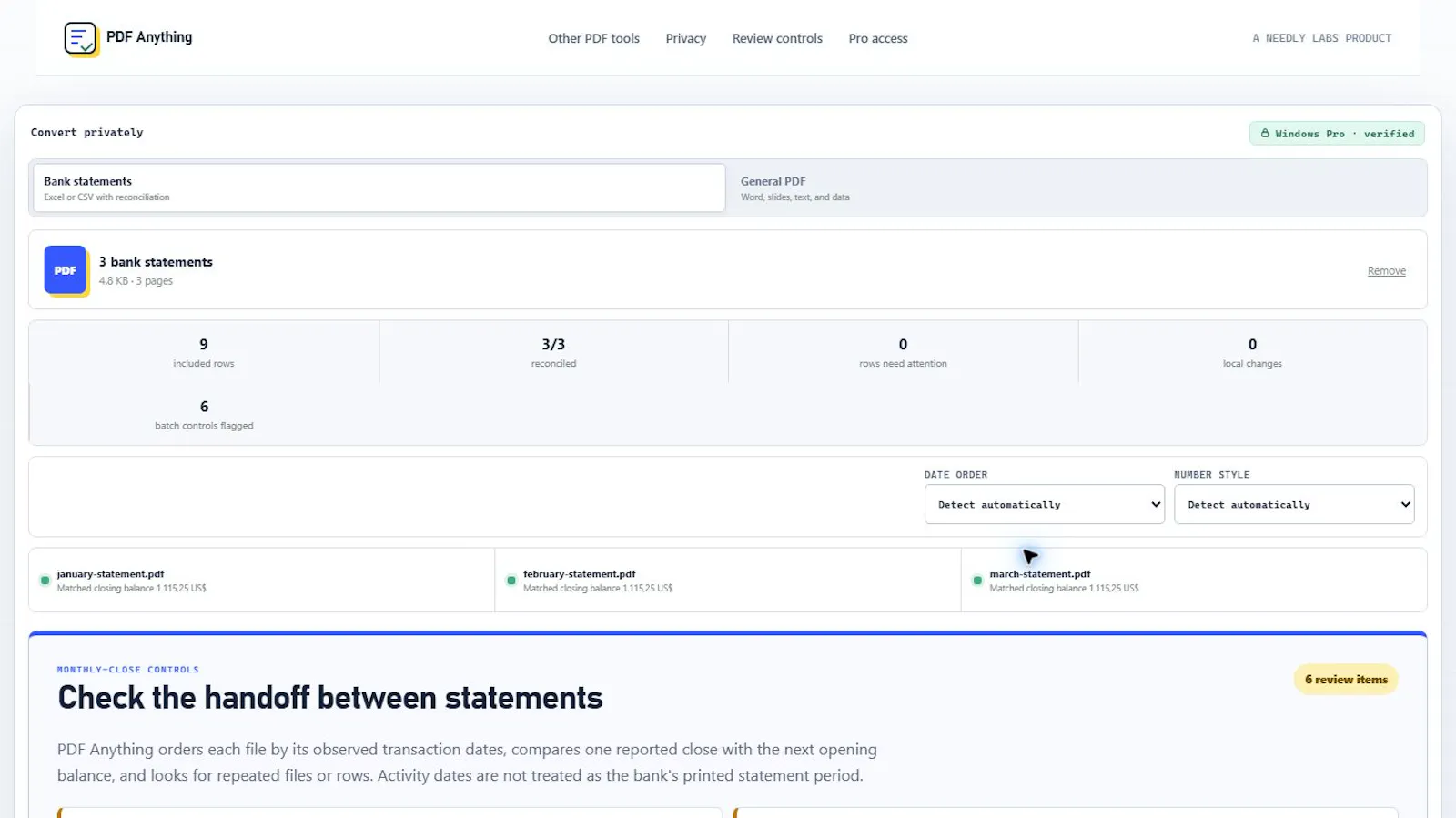Click the 0 local changes statistic

[x=1252, y=352]
